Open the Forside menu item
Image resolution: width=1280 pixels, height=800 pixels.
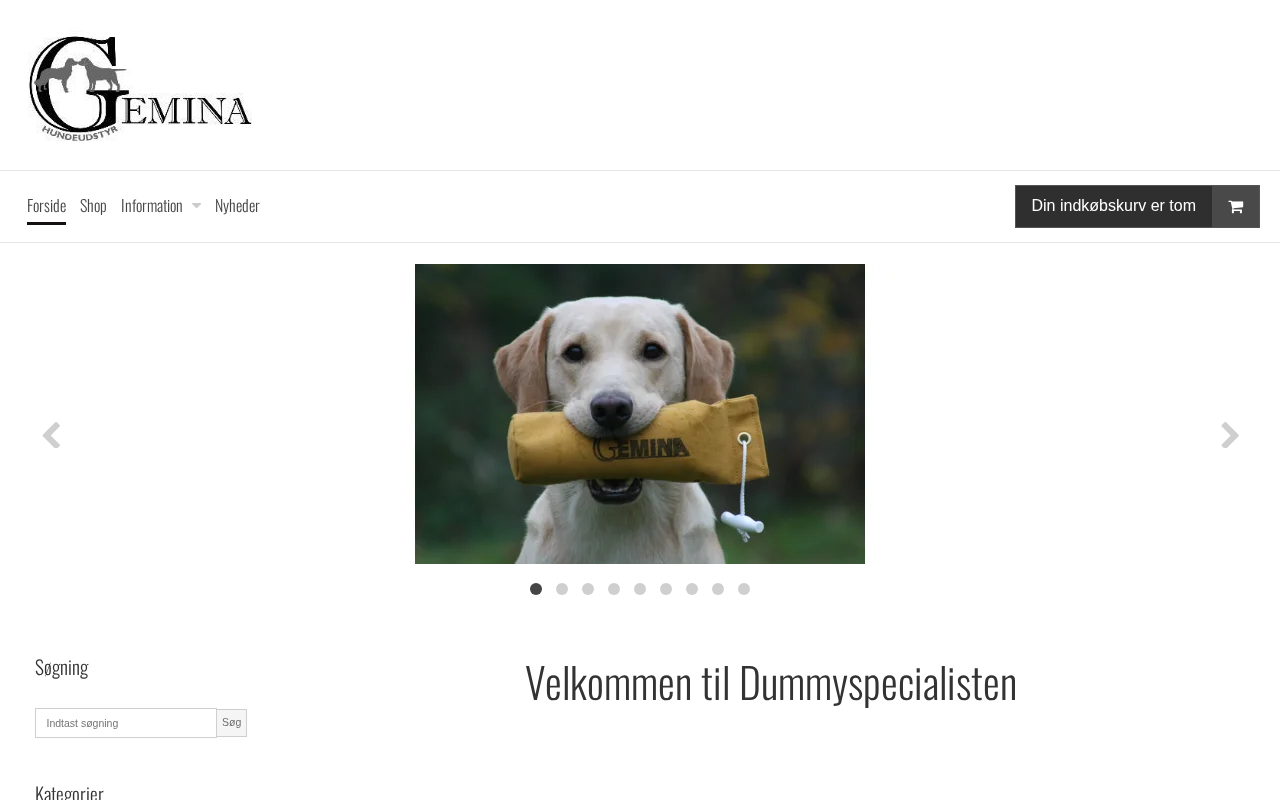[x=46, y=206]
